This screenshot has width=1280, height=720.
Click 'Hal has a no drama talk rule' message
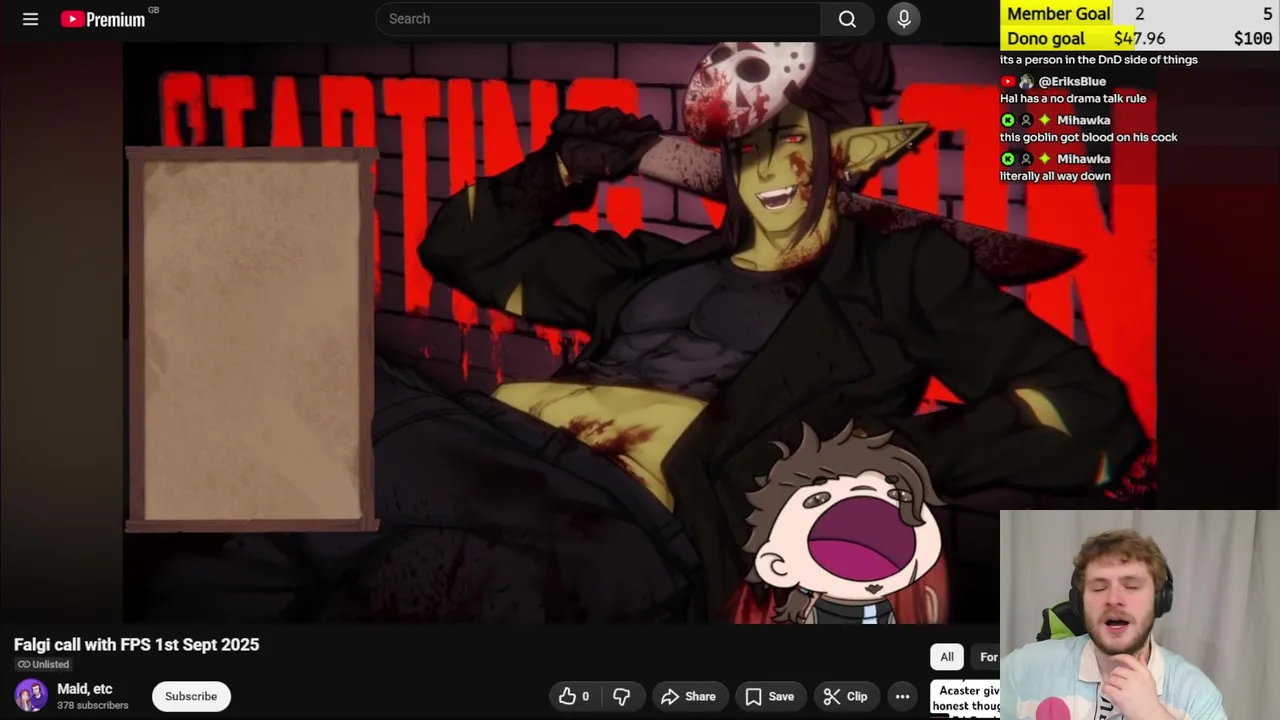coord(1073,98)
